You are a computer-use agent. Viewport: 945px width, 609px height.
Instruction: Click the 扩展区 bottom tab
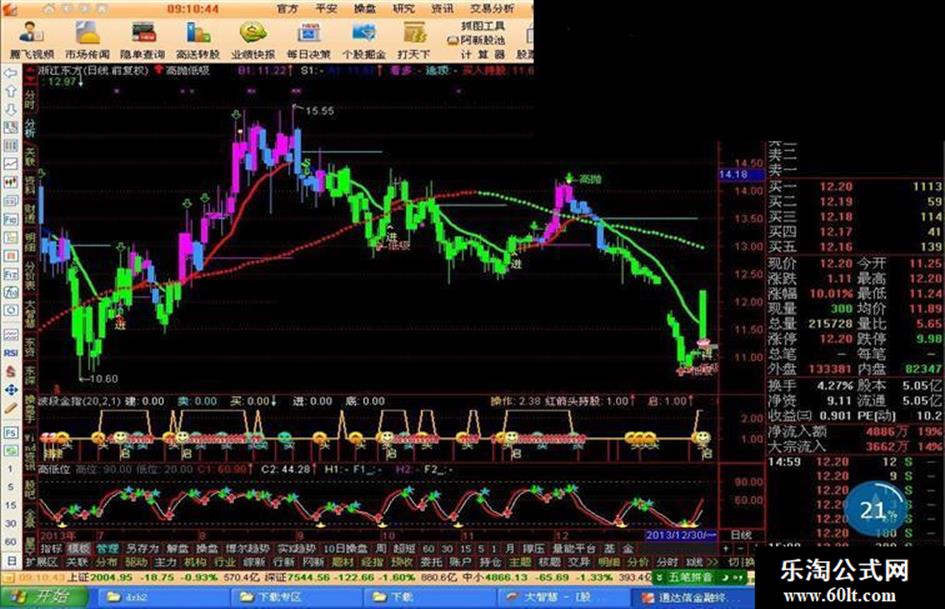[42, 562]
